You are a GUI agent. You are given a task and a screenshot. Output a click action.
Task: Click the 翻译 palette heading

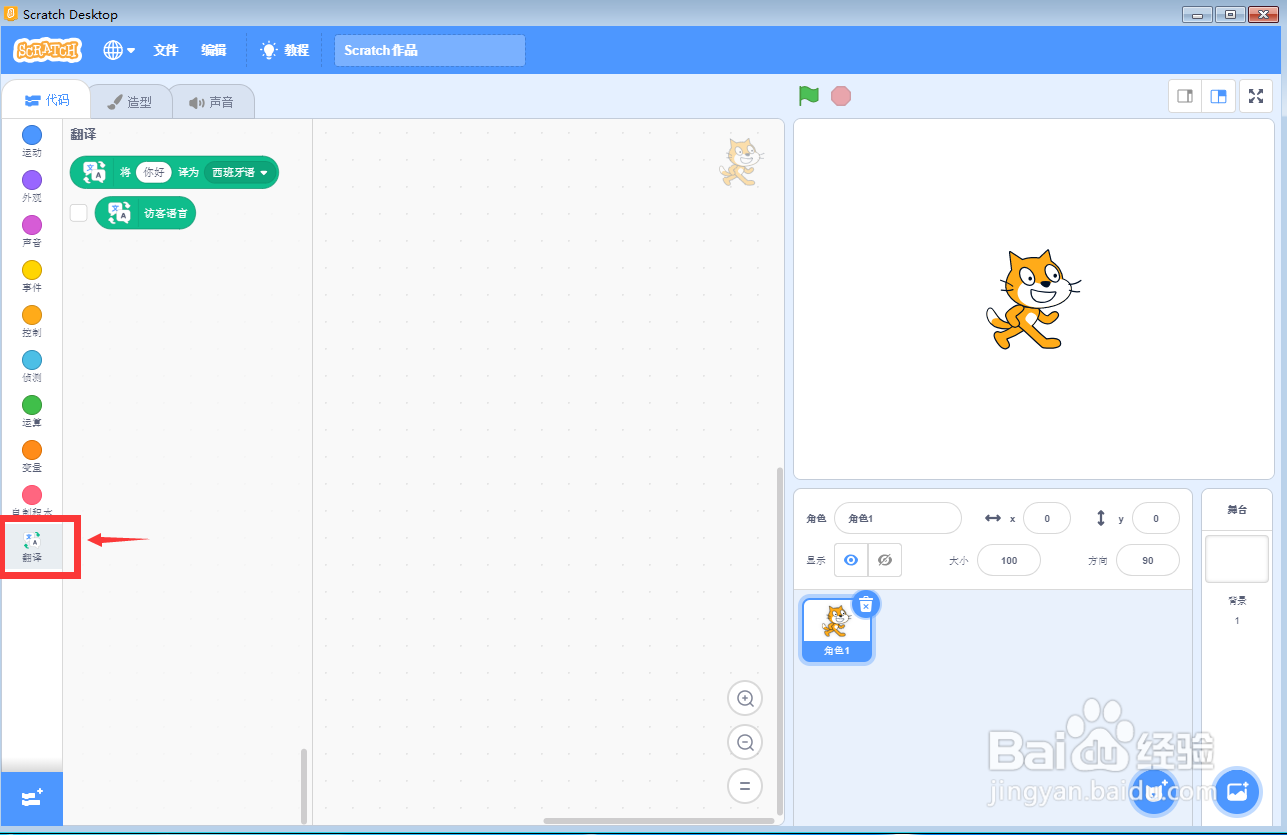coord(83,134)
